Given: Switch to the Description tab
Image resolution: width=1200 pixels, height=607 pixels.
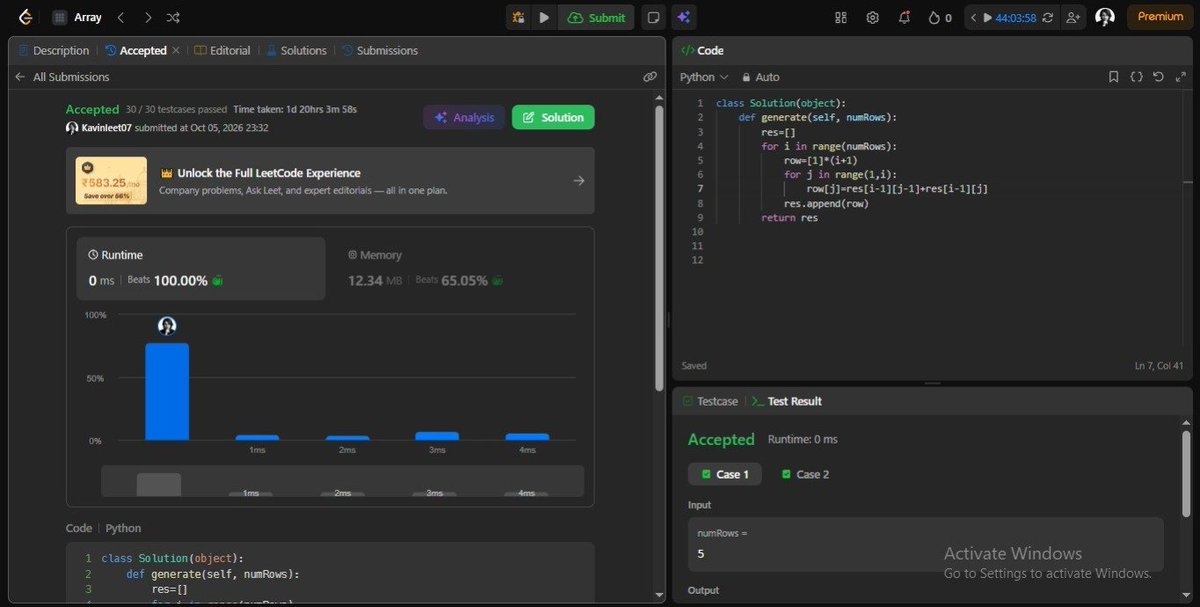Looking at the screenshot, I should (53, 50).
